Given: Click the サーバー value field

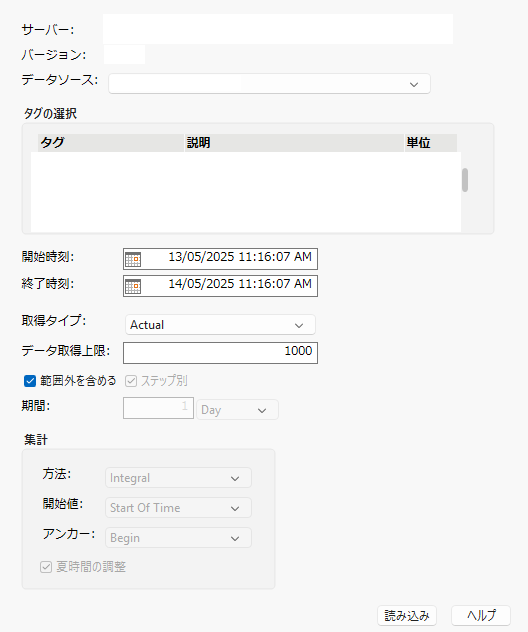Looking at the screenshot, I should (278, 29).
